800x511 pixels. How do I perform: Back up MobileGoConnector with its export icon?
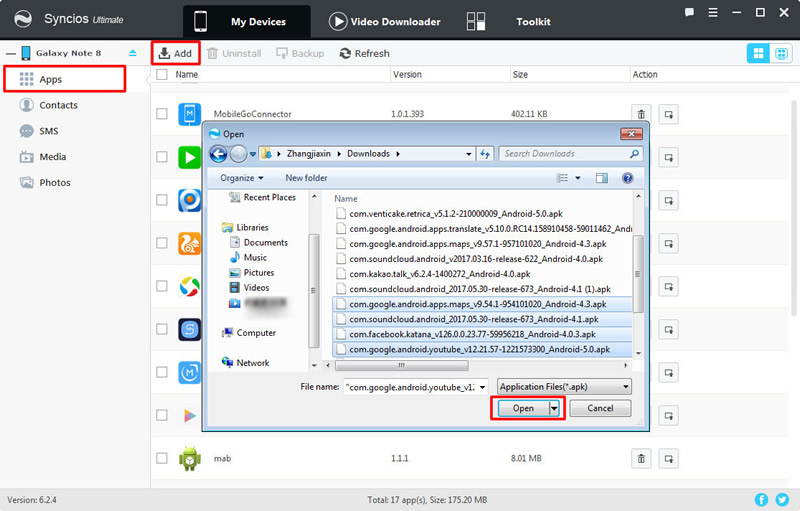coord(668,114)
